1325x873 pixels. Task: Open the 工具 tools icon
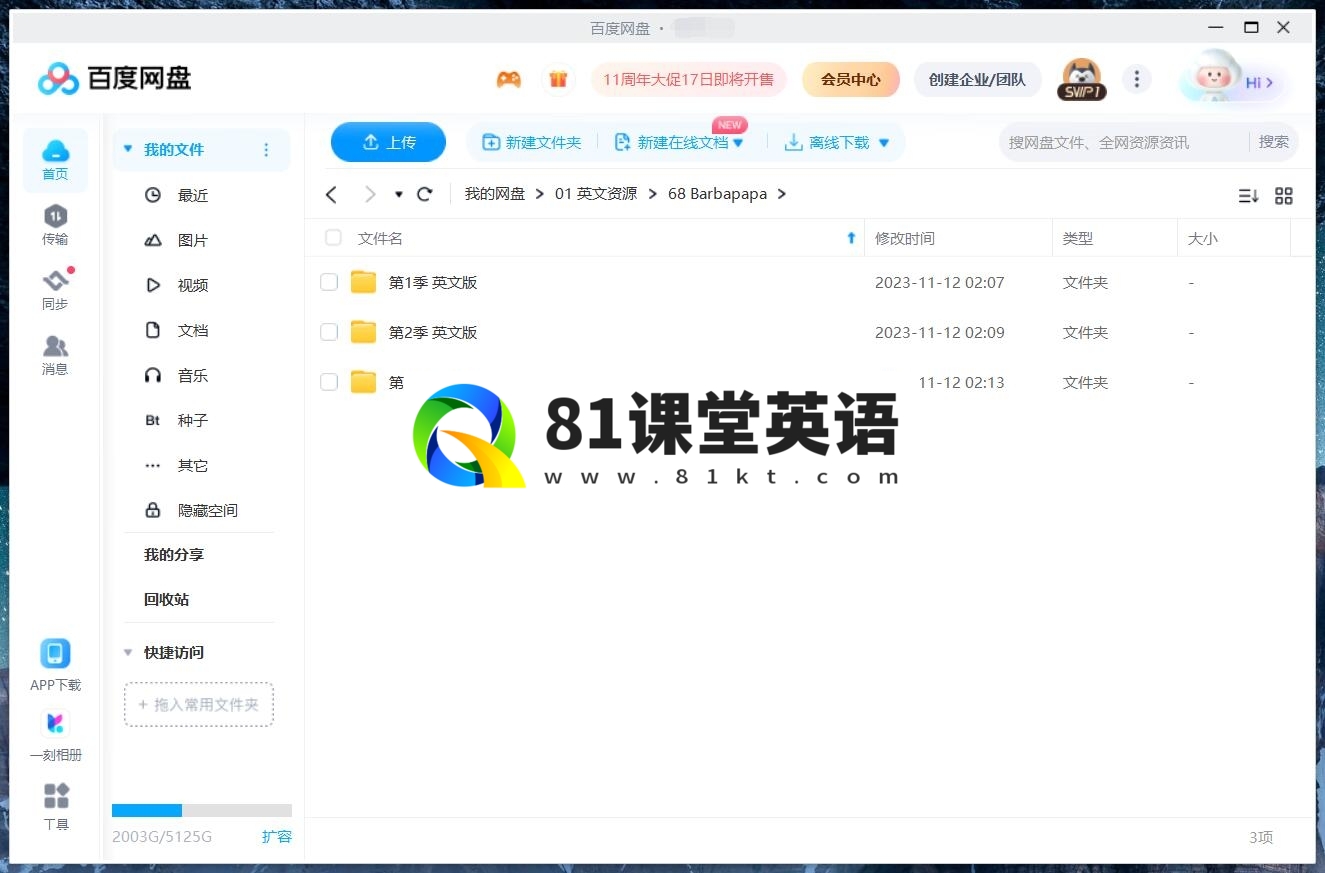click(x=56, y=806)
